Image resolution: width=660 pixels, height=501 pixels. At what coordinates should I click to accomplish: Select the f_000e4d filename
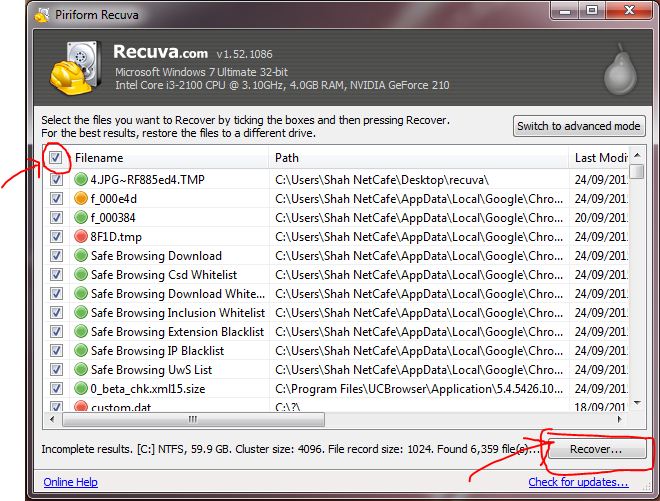click(114, 199)
